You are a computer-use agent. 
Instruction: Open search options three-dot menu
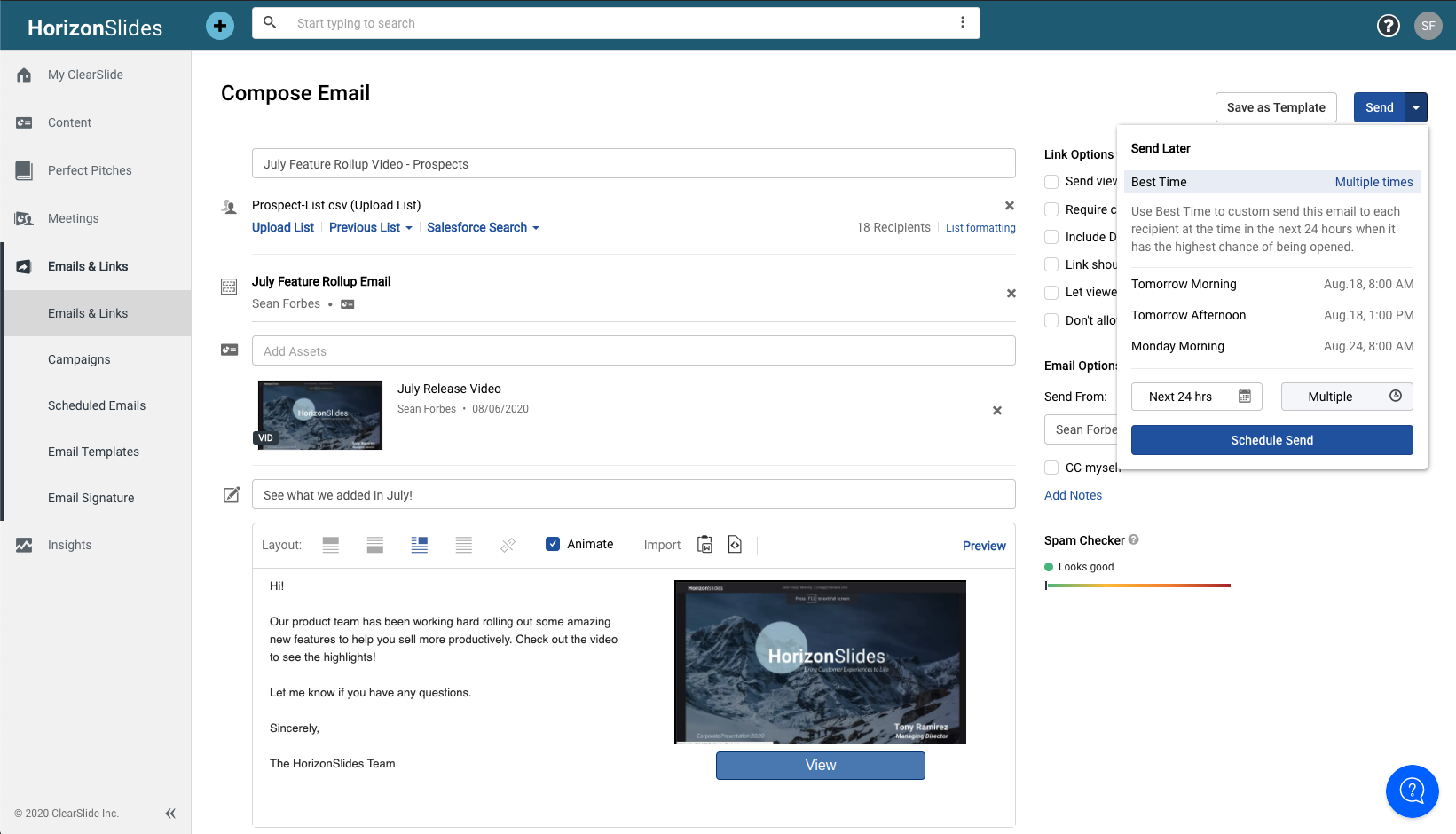pos(962,23)
